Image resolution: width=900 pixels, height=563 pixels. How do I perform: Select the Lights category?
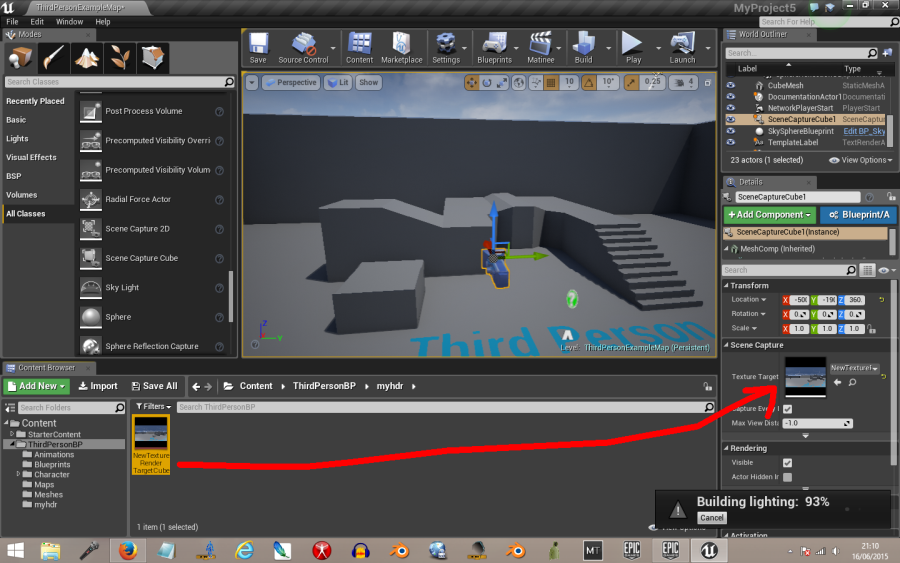point(17,138)
